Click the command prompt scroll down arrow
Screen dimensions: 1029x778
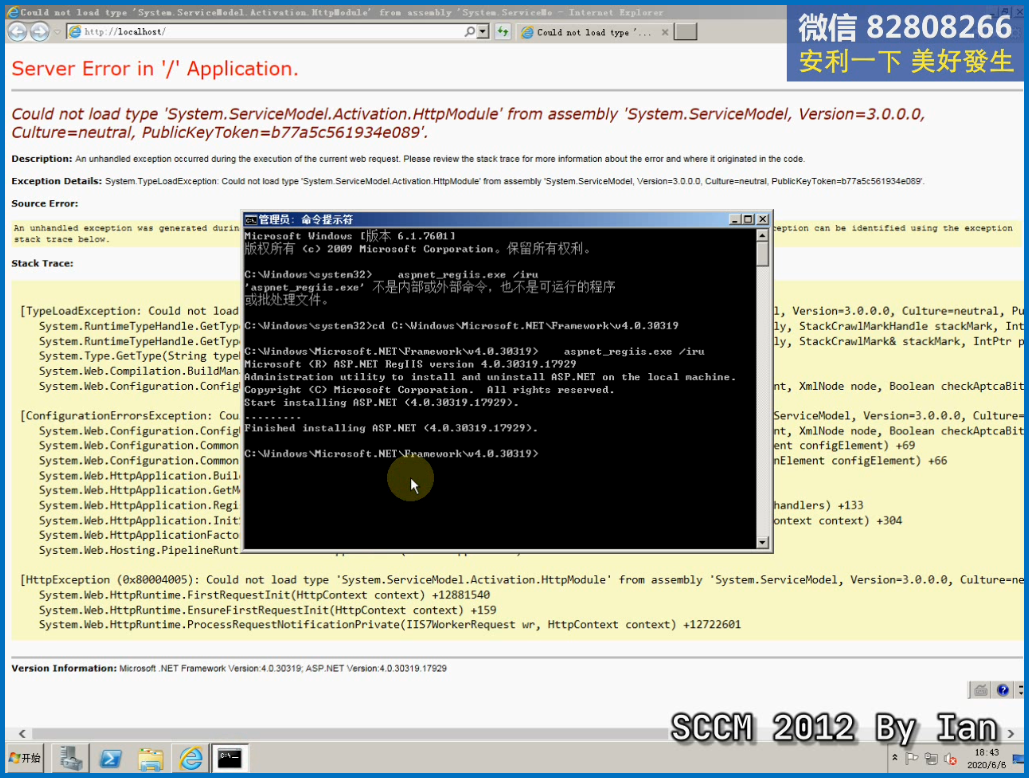coord(762,542)
